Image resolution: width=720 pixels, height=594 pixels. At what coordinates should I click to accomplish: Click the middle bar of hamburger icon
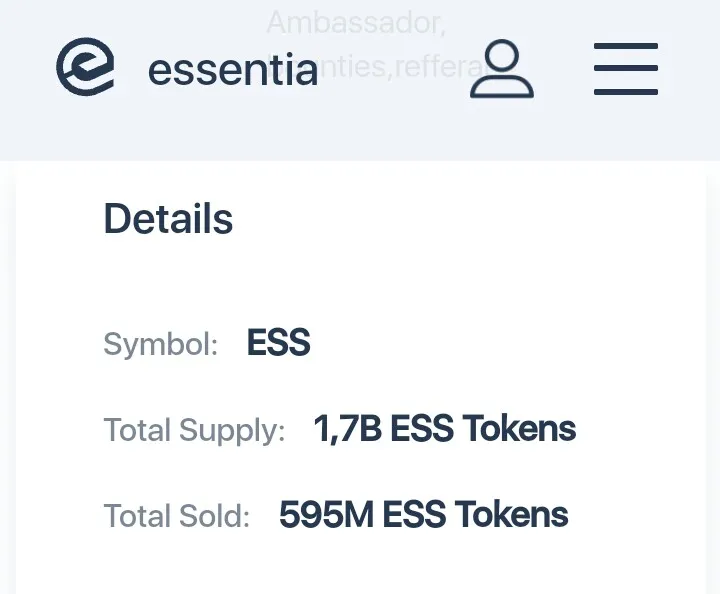(626, 68)
